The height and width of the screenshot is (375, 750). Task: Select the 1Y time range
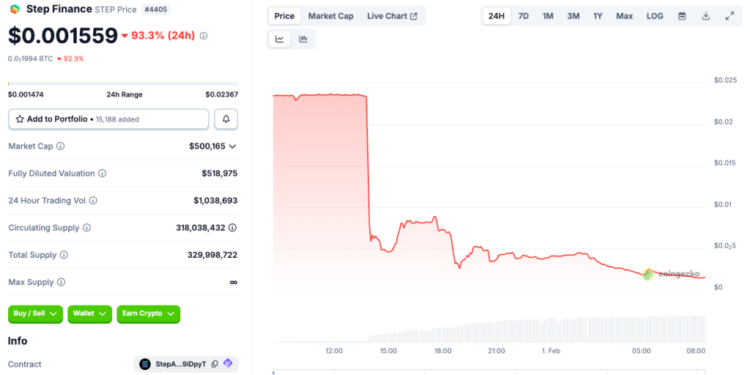598,16
